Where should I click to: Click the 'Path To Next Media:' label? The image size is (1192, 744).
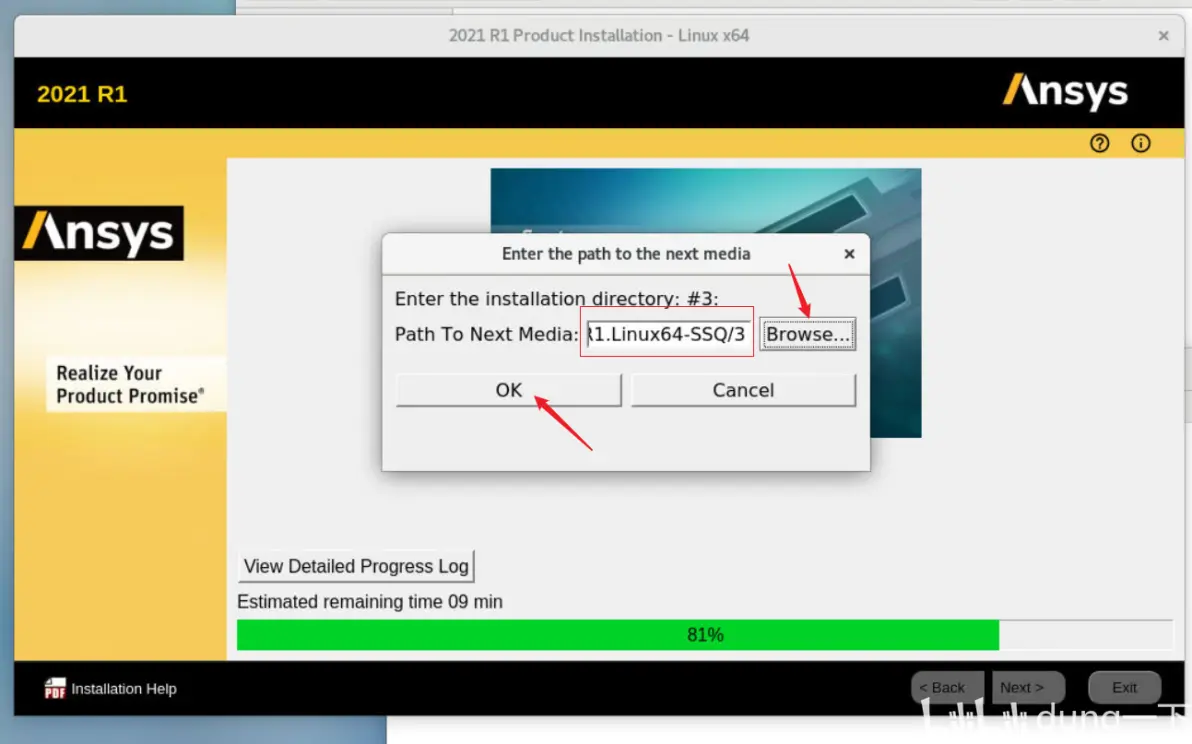click(487, 334)
